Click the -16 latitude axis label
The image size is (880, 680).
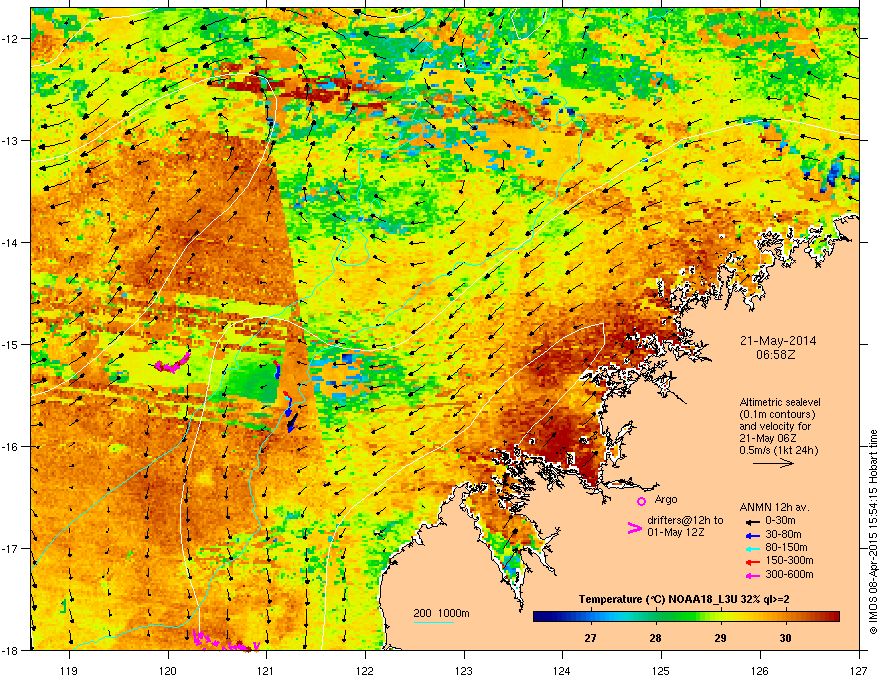pyautogui.click(x=10, y=447)
